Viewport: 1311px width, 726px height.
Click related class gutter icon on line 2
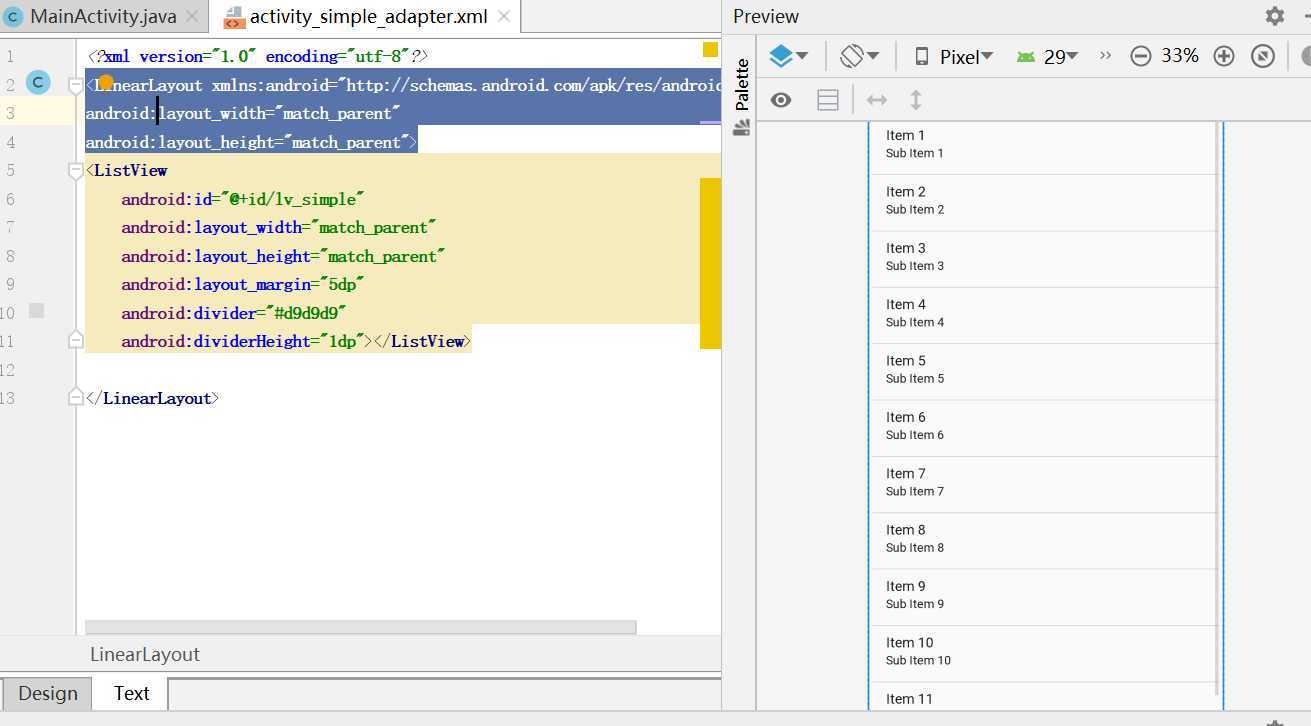pyautogui.click(x=38, y=83)
